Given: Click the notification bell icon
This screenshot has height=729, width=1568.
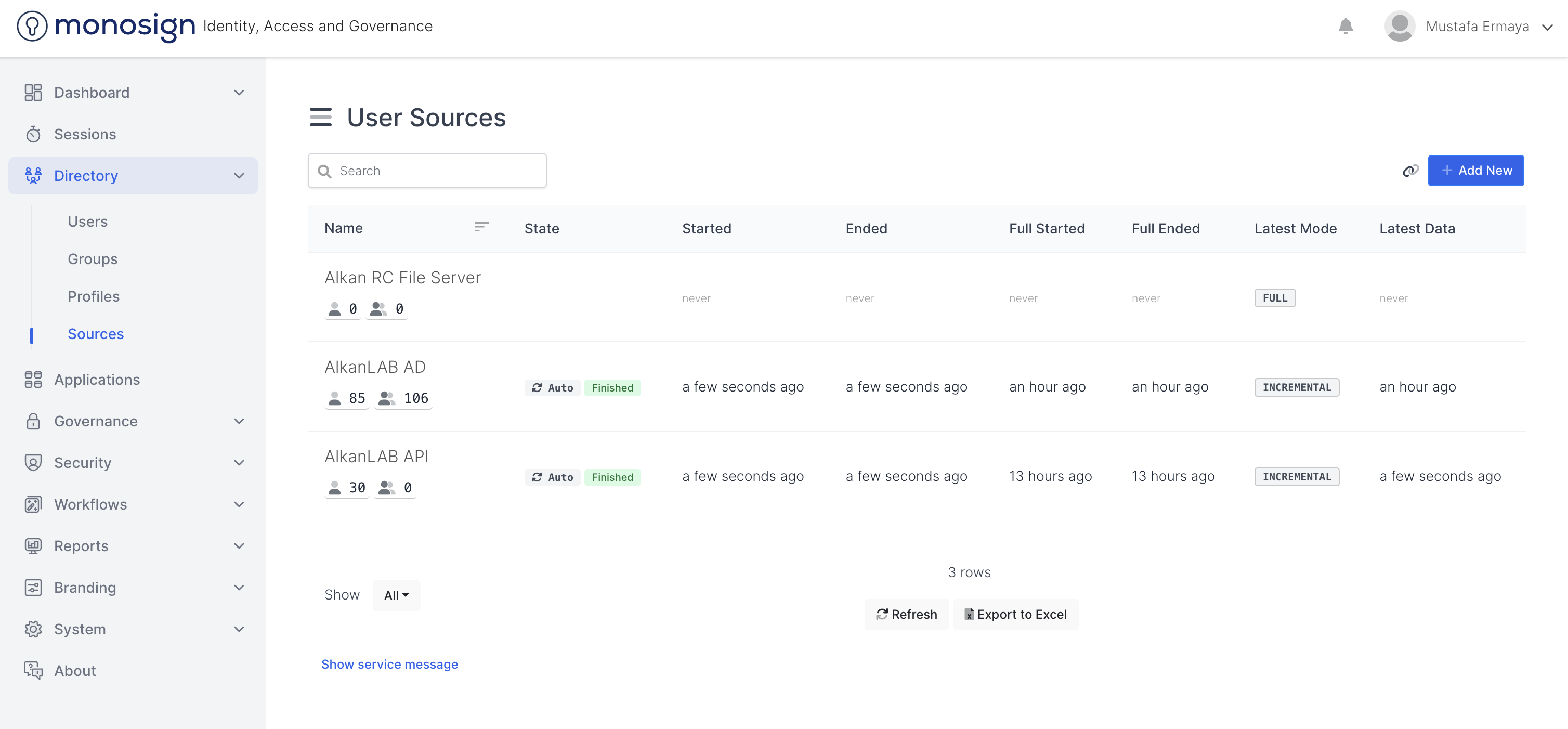Looking at the screenshot, I should tap(1345, 26).
